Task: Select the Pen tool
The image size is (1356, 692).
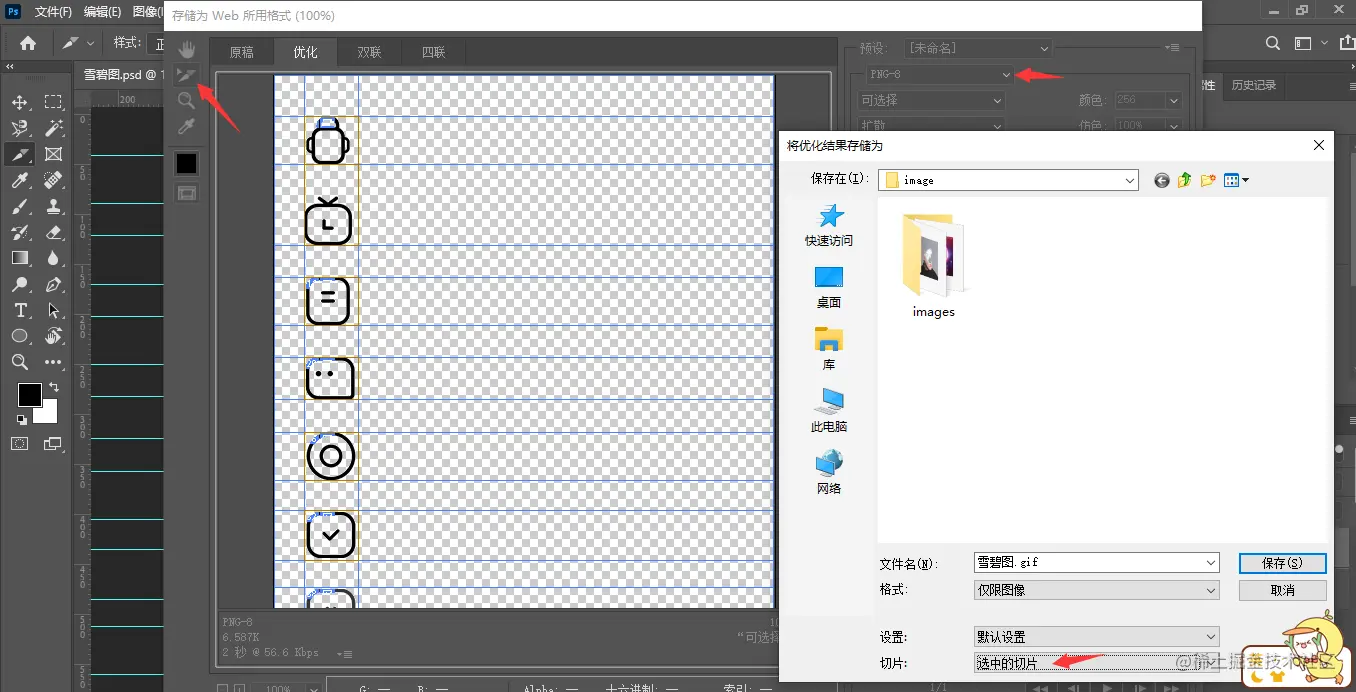Action: (x=54, y=284)
